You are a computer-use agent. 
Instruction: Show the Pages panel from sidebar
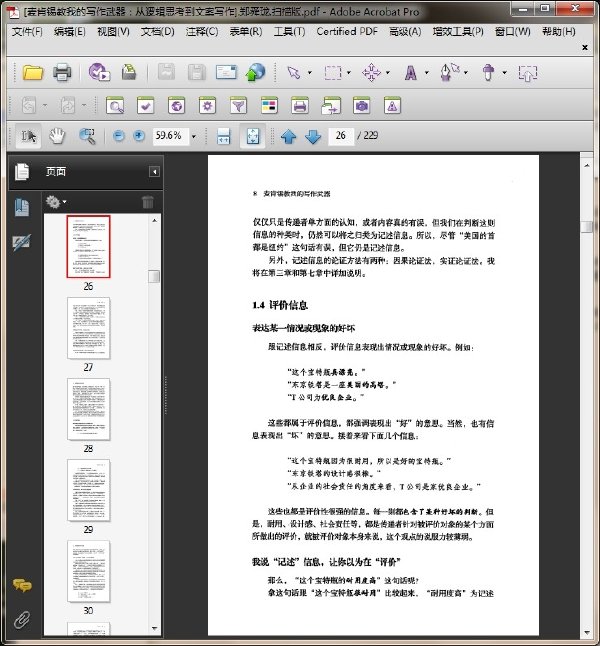22,171
